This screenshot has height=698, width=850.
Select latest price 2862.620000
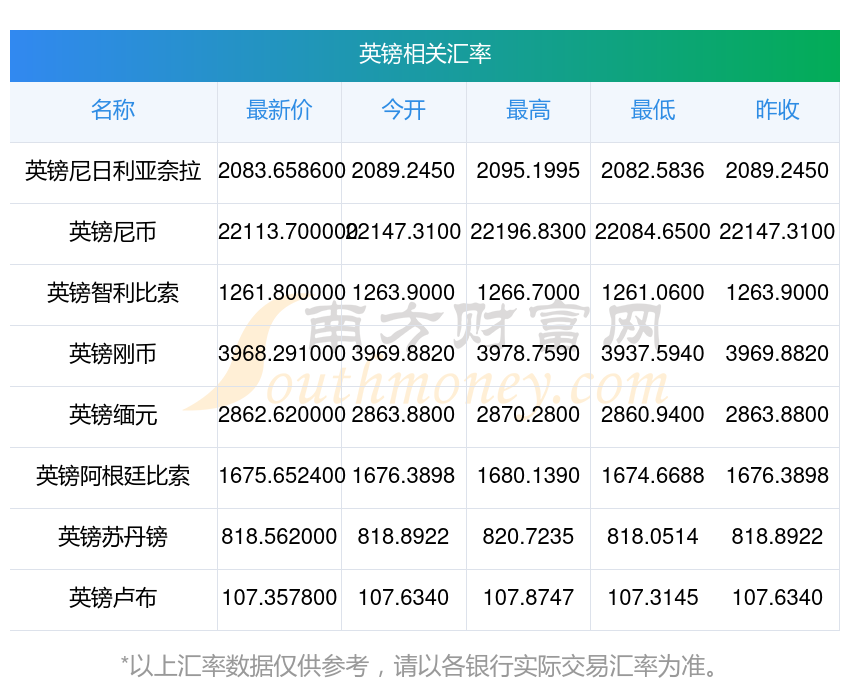point(281,415)
